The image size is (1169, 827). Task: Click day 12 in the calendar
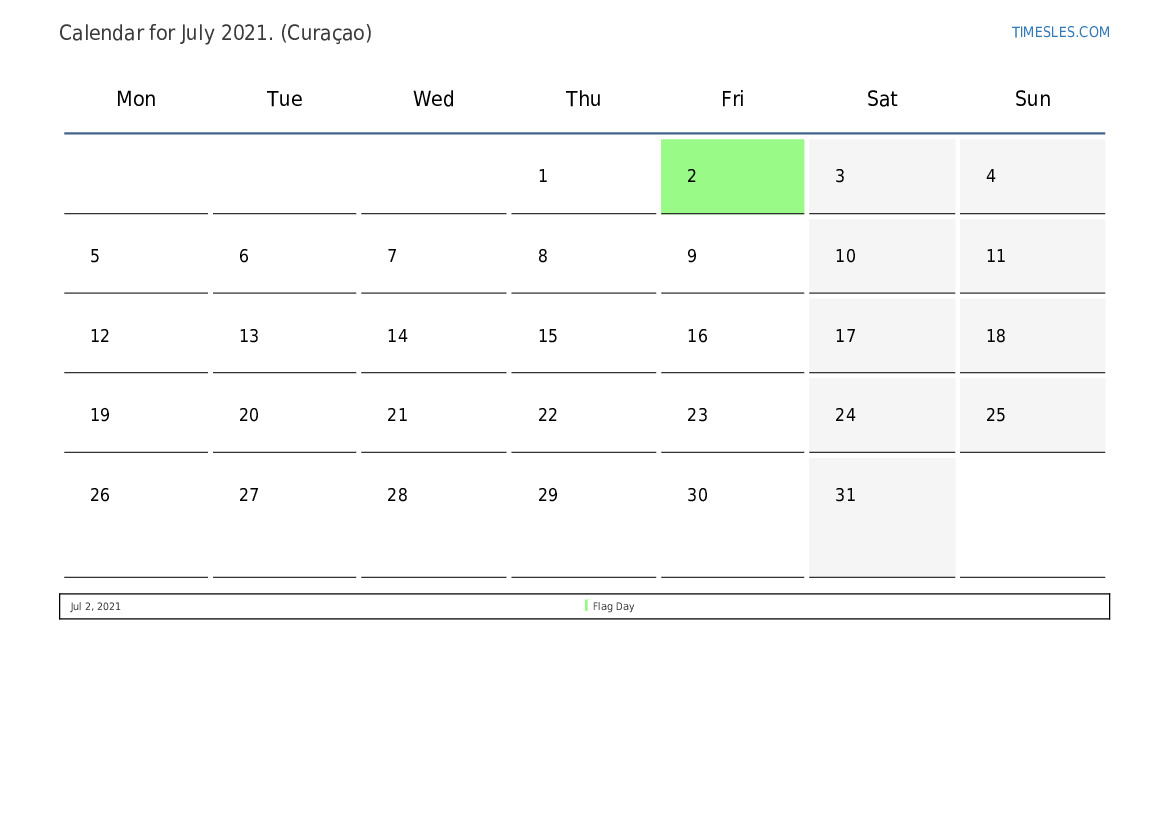136,336
